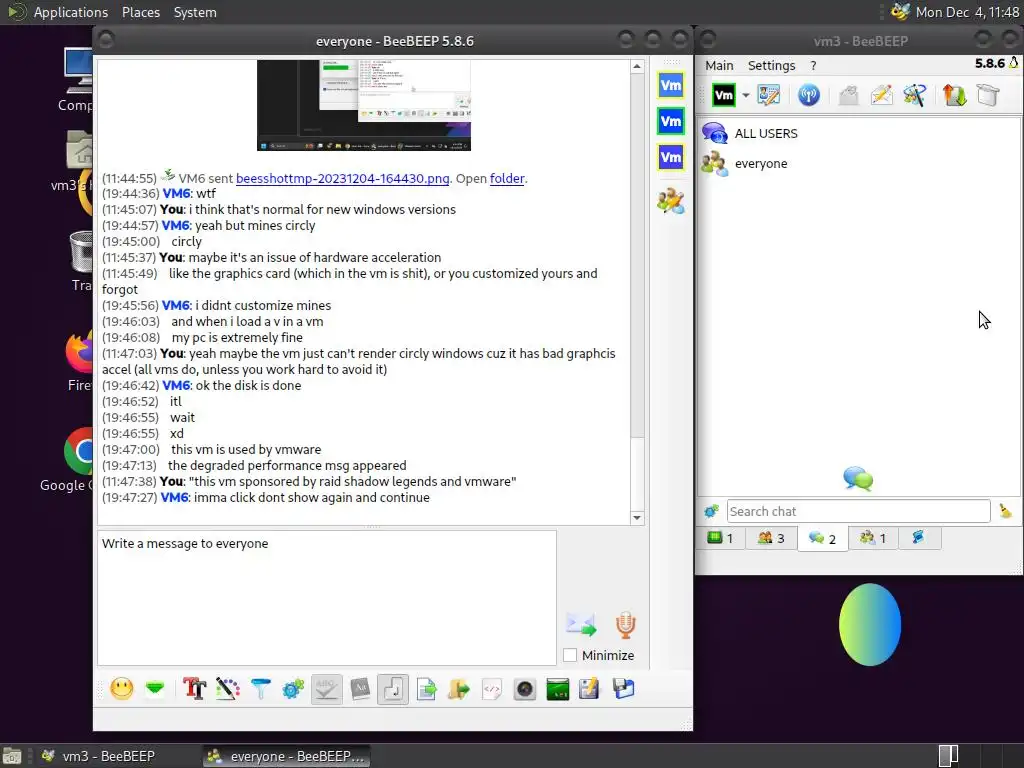Click the gears icon left of Search chat

[x=711, y=511]
